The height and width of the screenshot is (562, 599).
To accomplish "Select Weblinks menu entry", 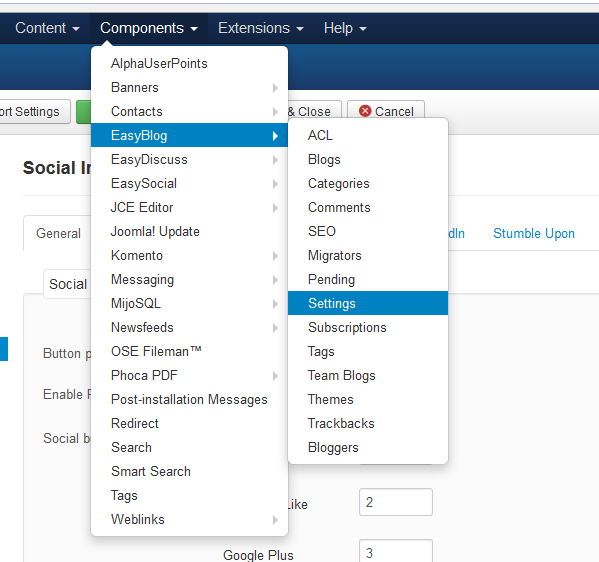I will (189, 520).
